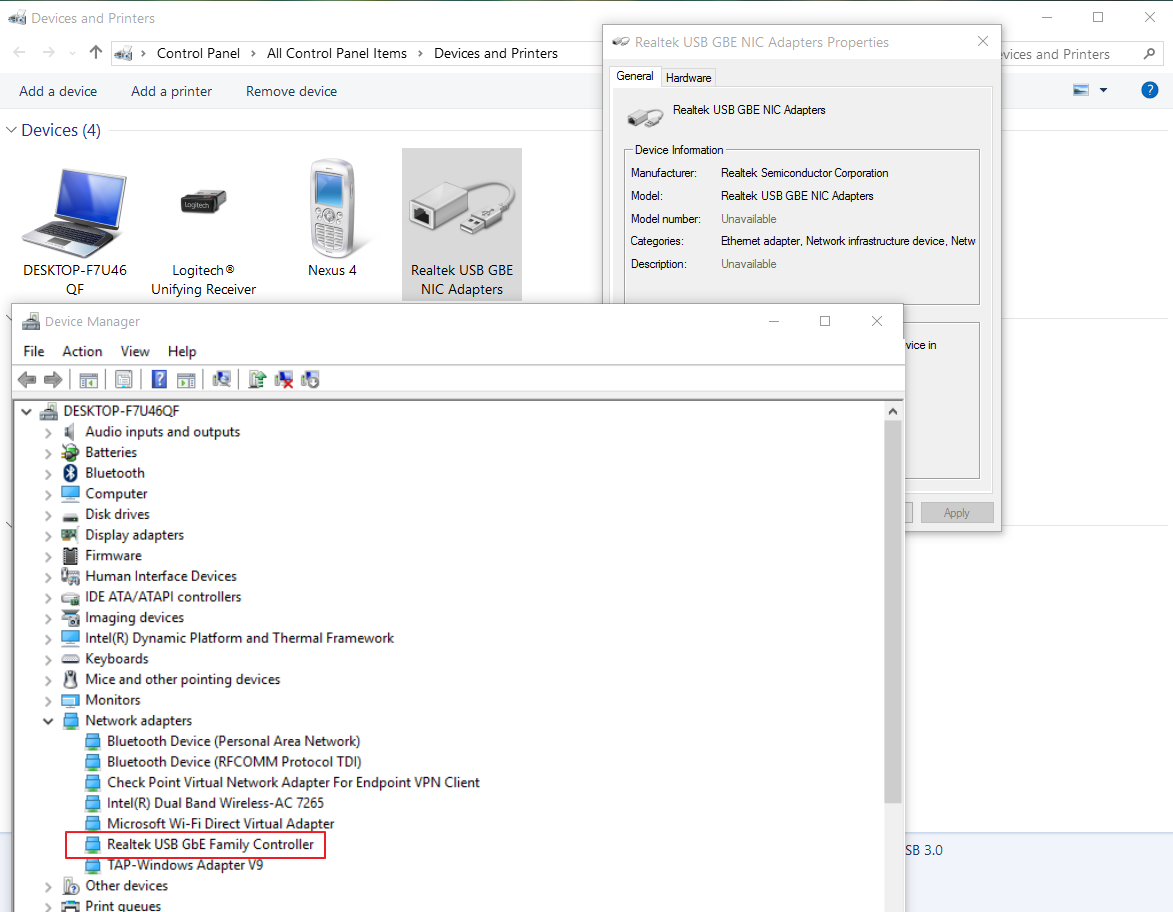This screenshot has height=912, width=1173.
Task: Click TAP-Windows Adapter V9 icon
Action: click(92, 865)
